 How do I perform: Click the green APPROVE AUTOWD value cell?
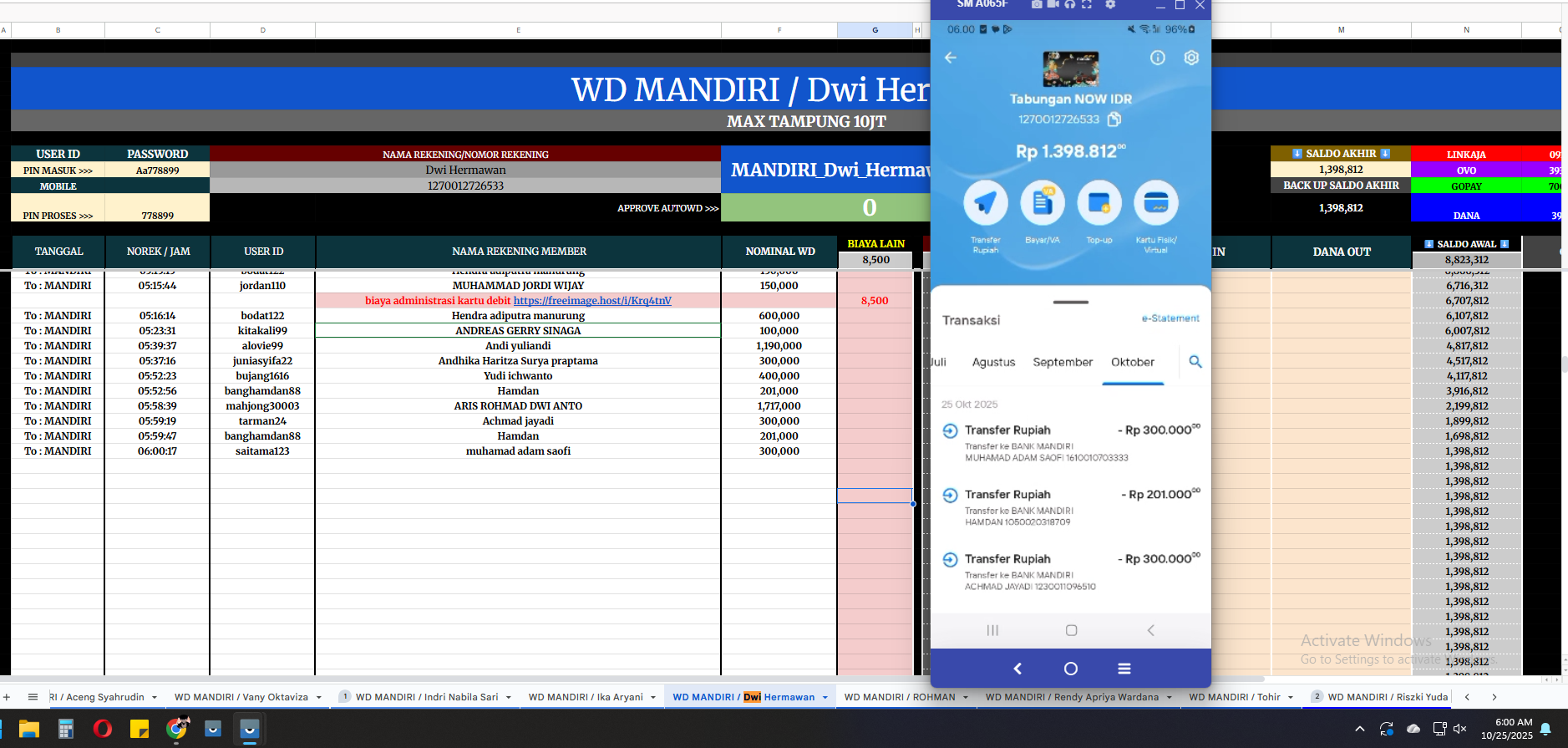coord(825,207)
